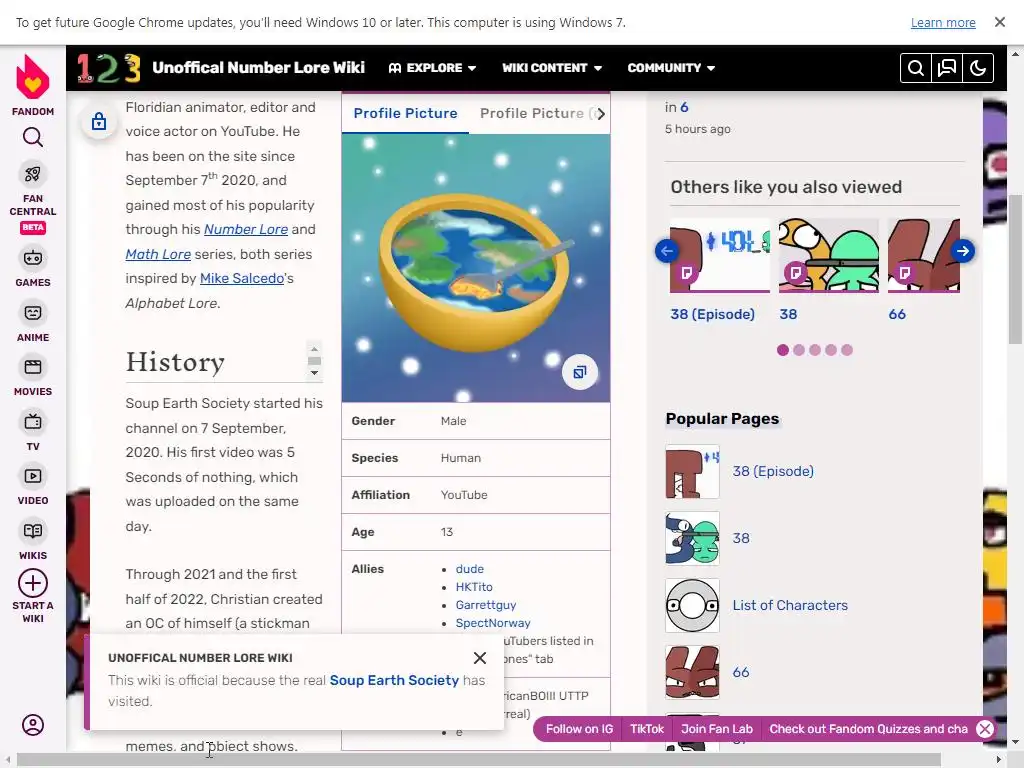The height and width of the screenshot is (768, 1024).
Task: Click the TikTok promo link
Action: pos(647,729)
